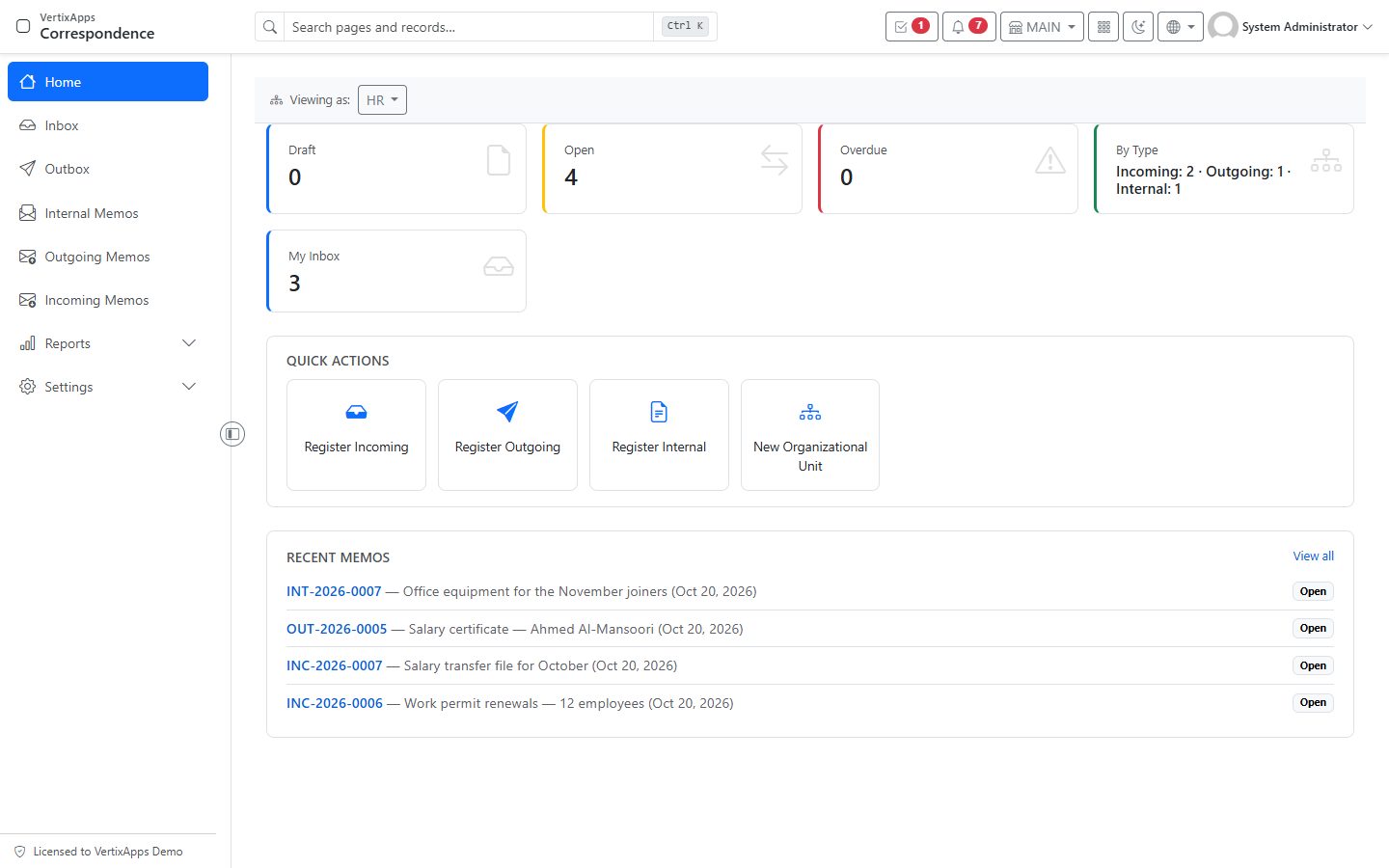This screenshot has height=868, width=1389.
Task: Click the QUICK ACTIONS heading
Action: 338,361
